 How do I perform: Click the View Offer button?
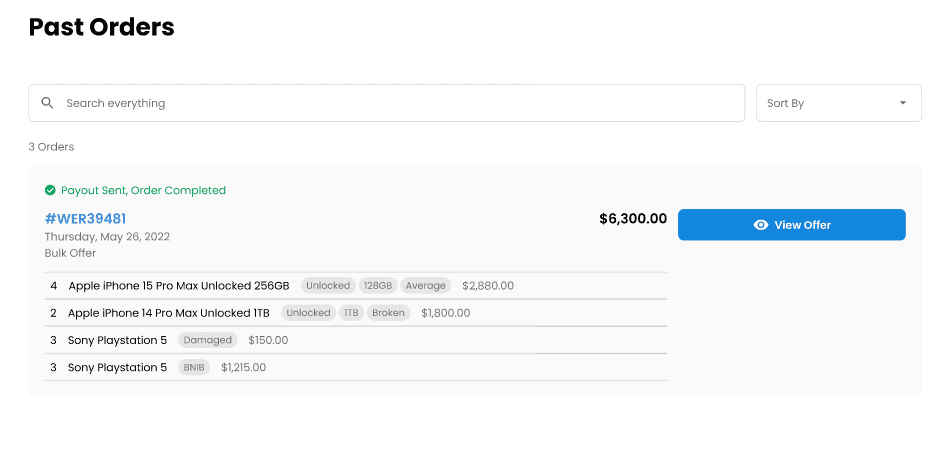click(x=792, y=225)
